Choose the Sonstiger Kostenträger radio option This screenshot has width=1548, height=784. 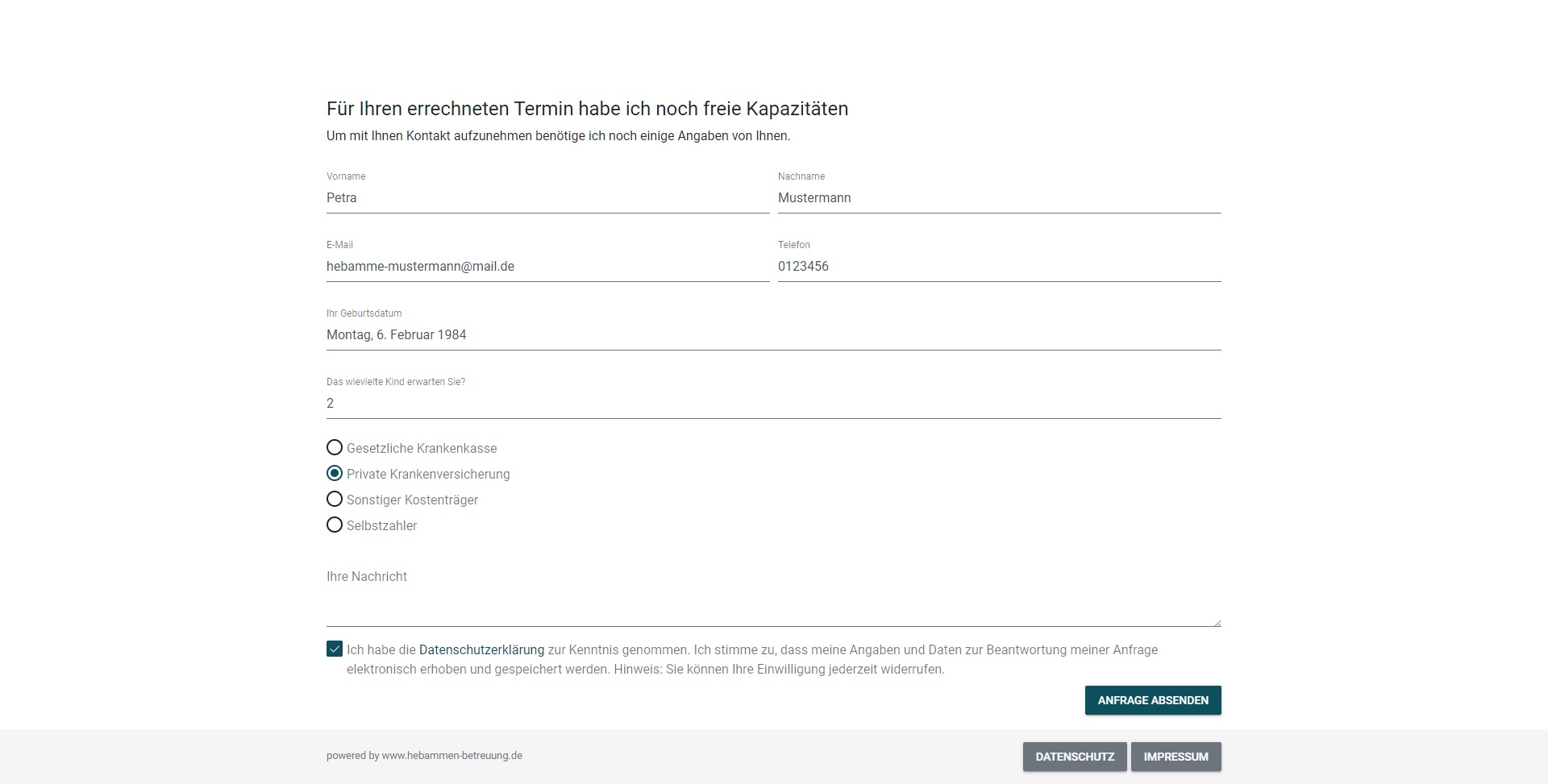point(335,500)
